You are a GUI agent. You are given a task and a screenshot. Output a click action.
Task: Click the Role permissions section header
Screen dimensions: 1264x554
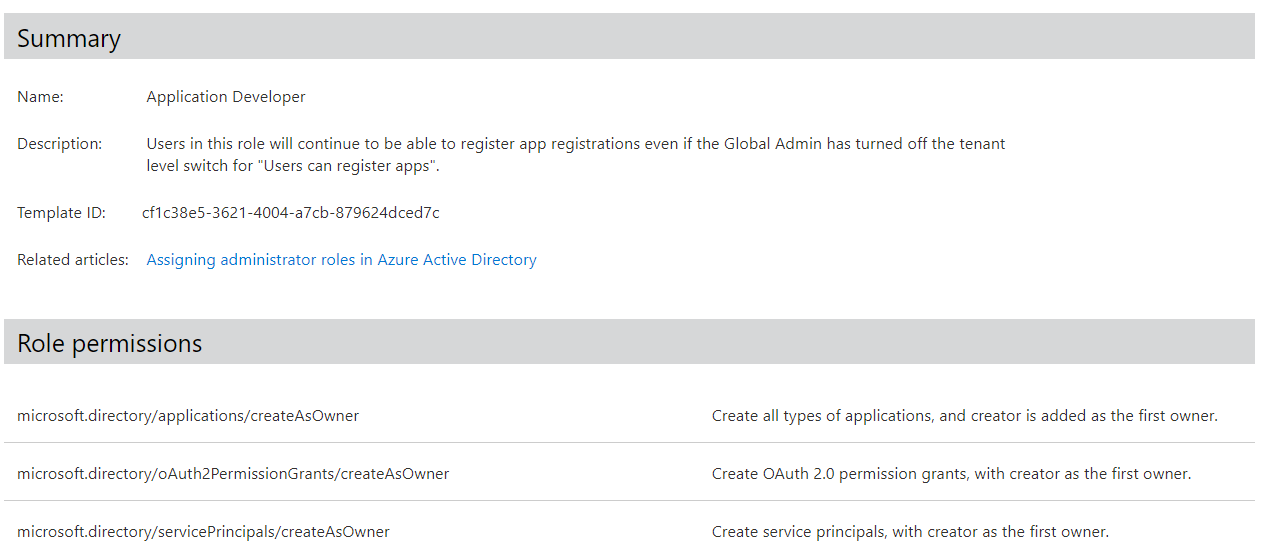tap(629, 342)
